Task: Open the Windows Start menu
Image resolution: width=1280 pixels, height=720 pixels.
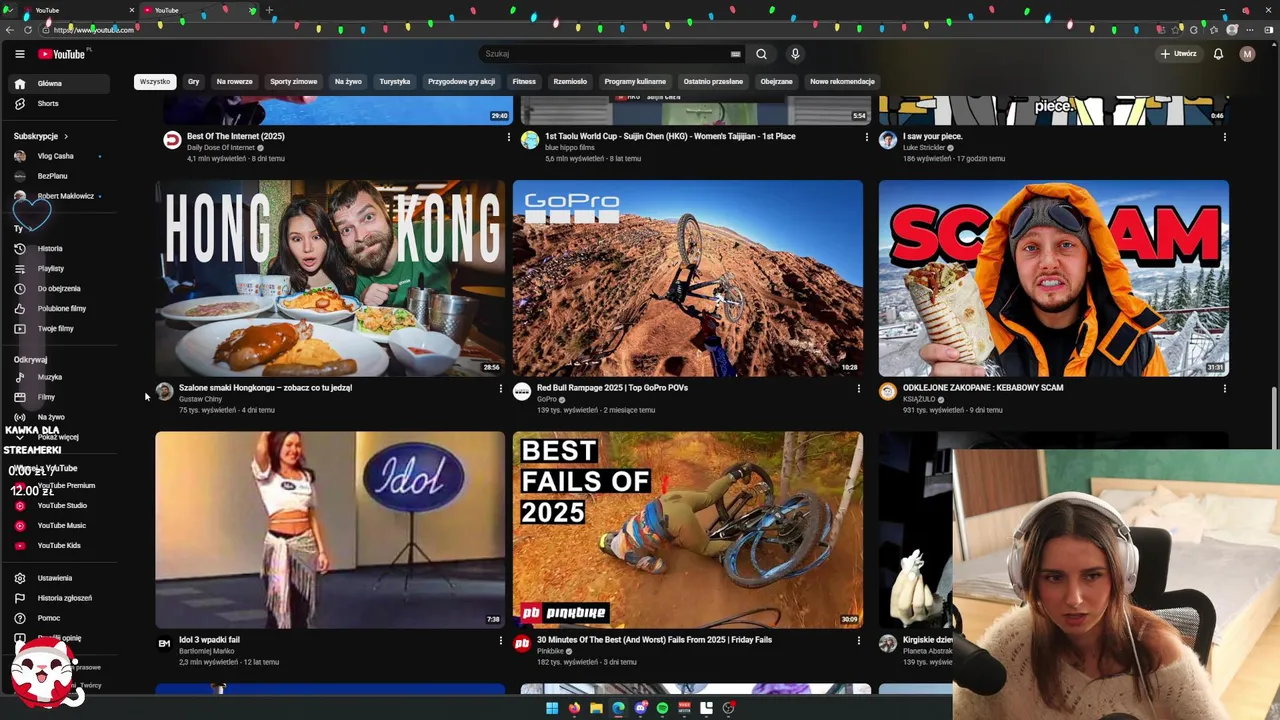Action: [552, 708]
